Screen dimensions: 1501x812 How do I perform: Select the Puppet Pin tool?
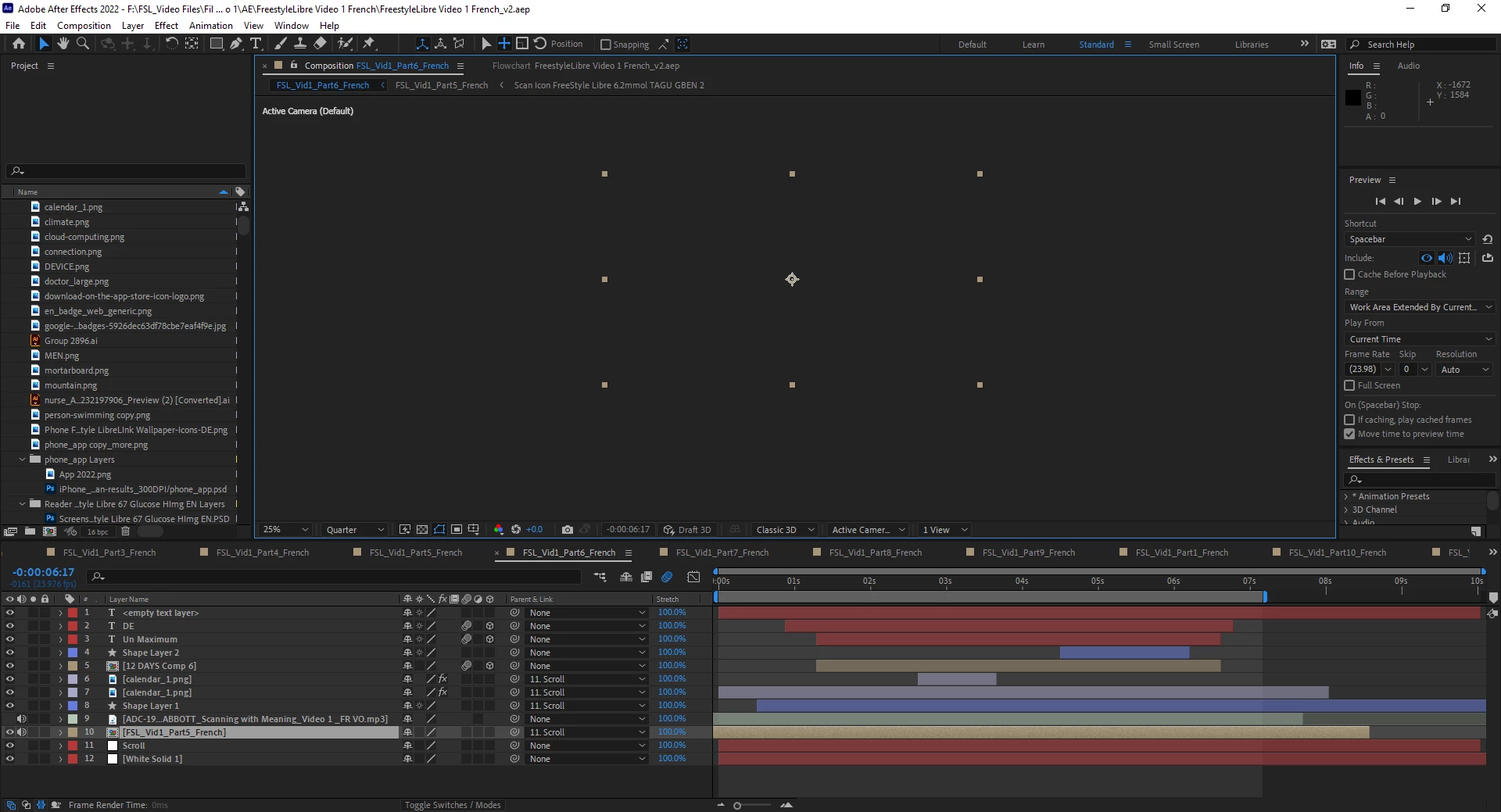point(369,44)
